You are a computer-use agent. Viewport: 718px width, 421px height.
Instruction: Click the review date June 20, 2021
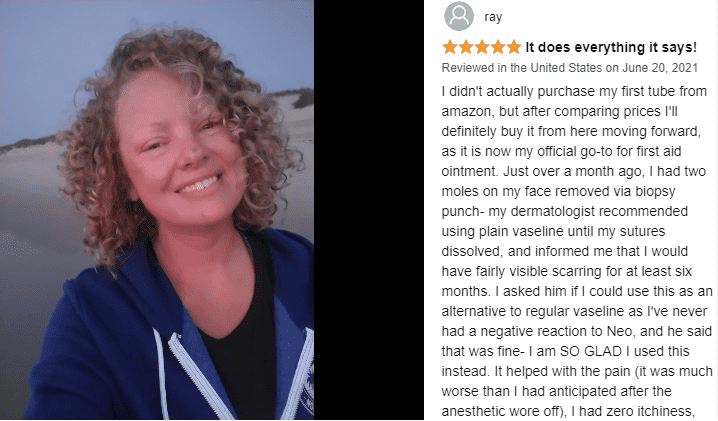[659, 68]
